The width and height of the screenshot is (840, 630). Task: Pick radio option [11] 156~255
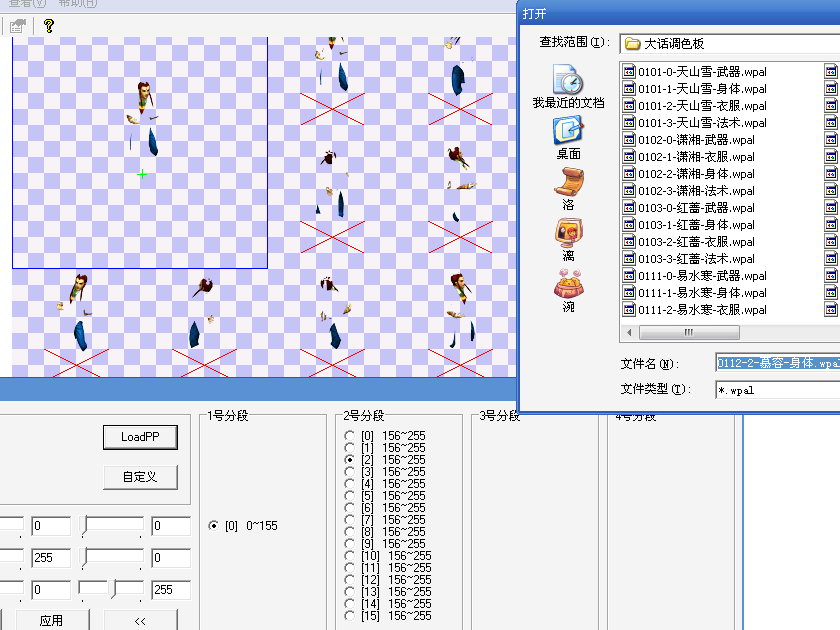pyautogui.click(x=349, y=567)
